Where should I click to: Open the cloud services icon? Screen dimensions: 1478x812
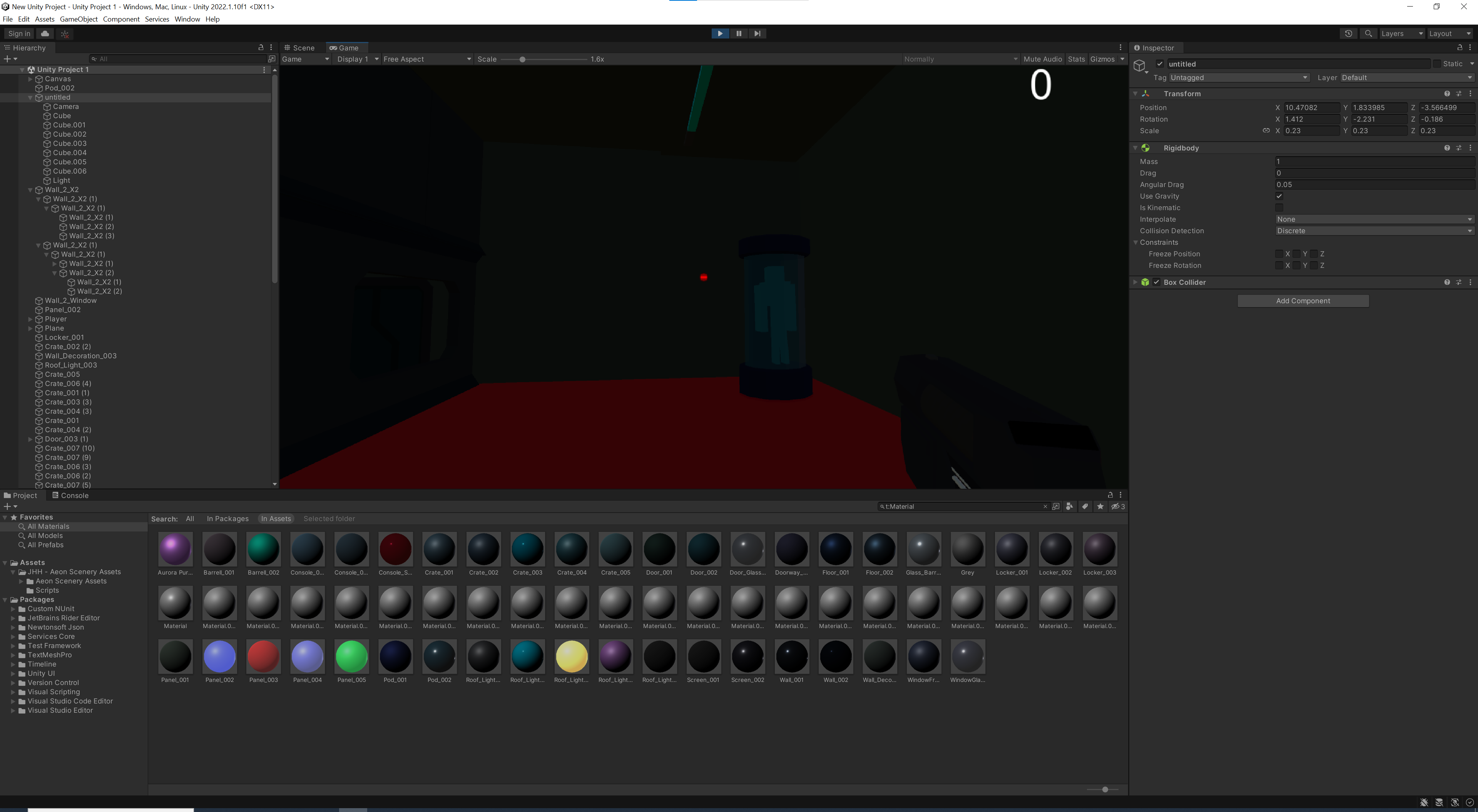tap(45, 33)
